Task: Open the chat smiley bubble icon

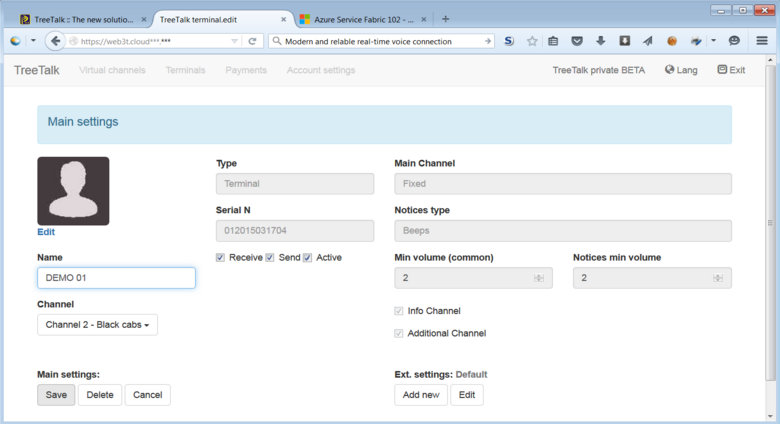Action: click(x=734, y=41)
